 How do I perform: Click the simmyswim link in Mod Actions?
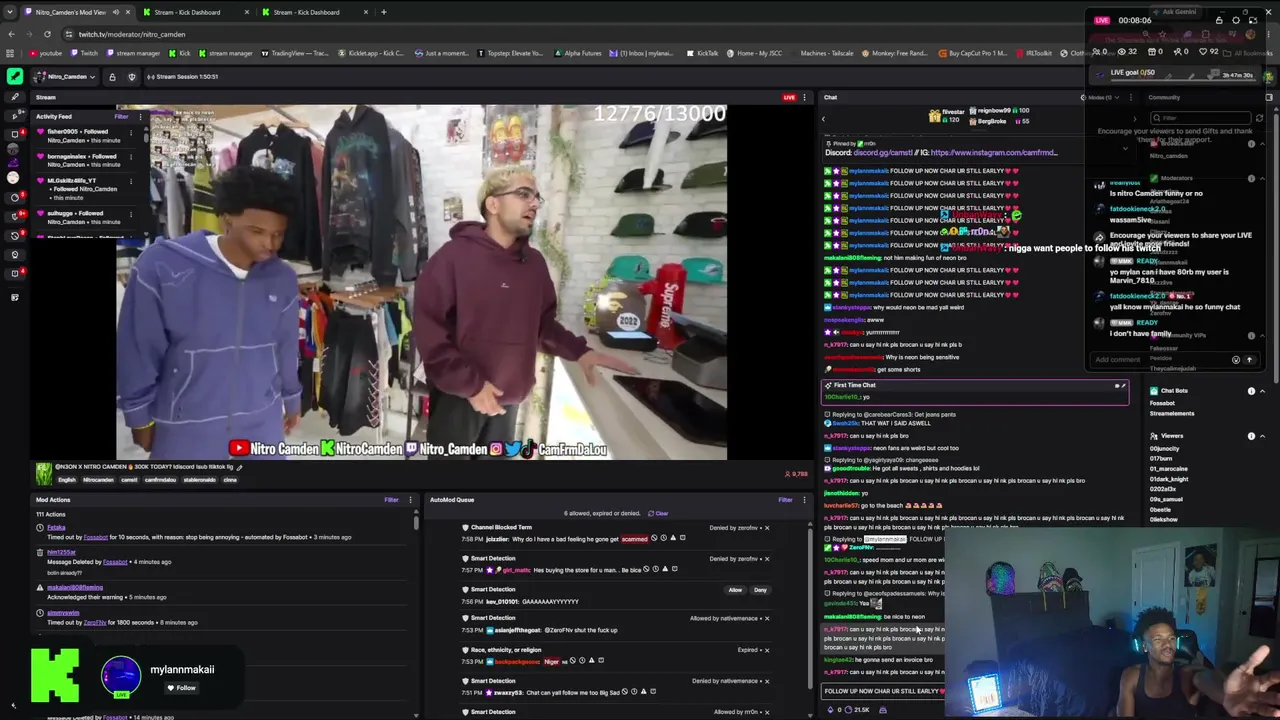[x=63, y=612]
